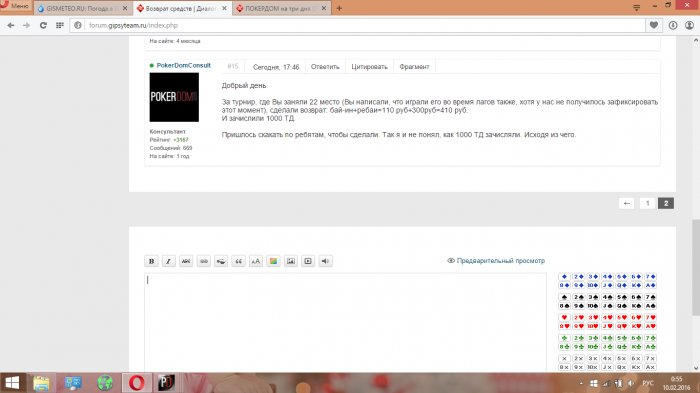Viewport: 700px width, 393px height.
Task: Open the taskbar clock showing 0:55
Action: (x=676, y=383)
